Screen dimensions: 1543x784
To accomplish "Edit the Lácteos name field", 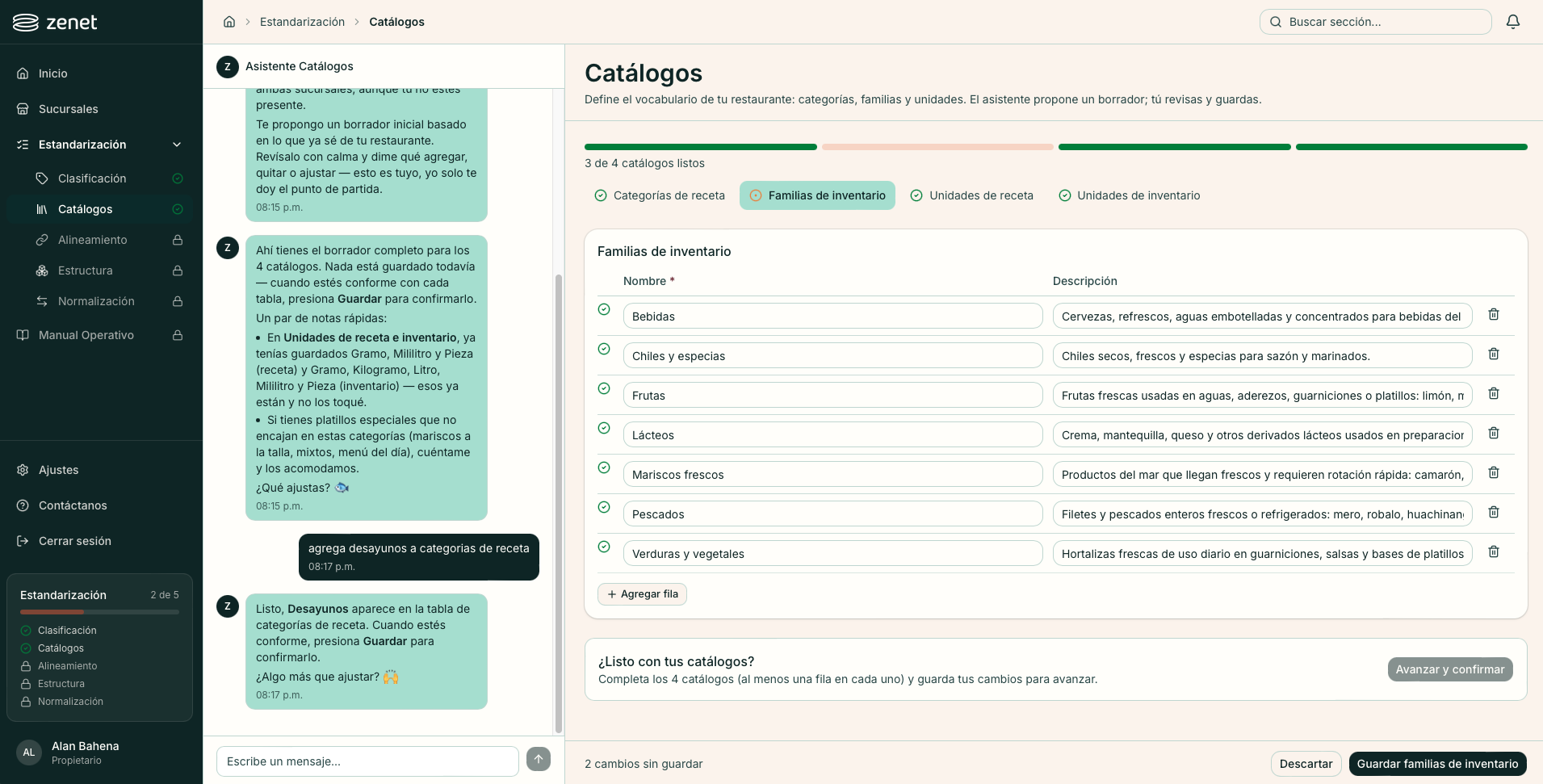I will 832,434.
